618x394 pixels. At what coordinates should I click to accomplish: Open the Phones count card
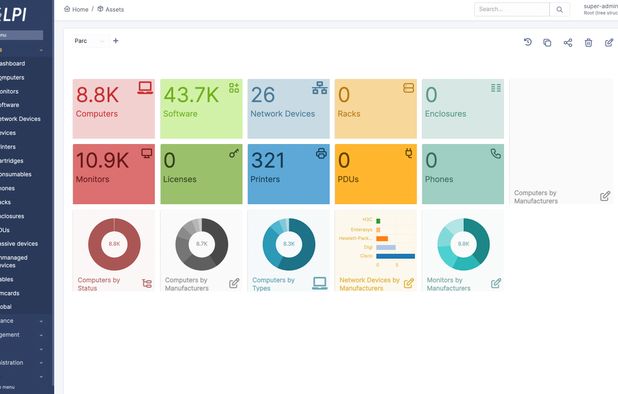tap(463, 174)
